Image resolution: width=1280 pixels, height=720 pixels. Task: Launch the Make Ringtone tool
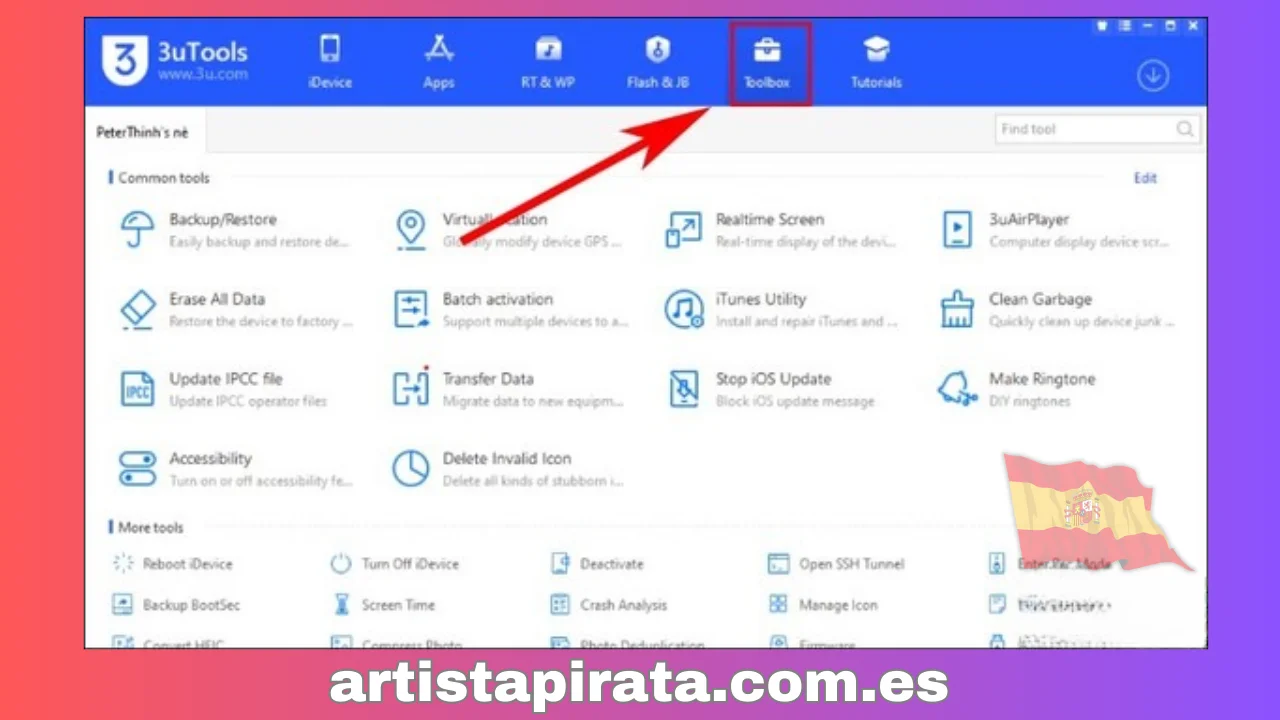click(1016, 389)
